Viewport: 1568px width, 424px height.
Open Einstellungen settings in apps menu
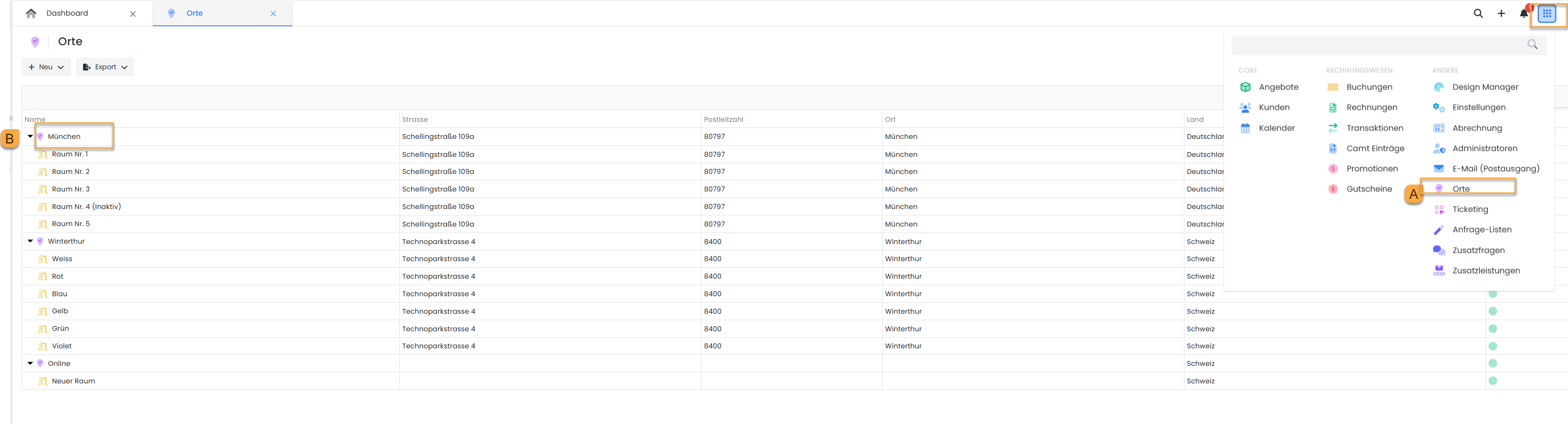[1478, 107]
